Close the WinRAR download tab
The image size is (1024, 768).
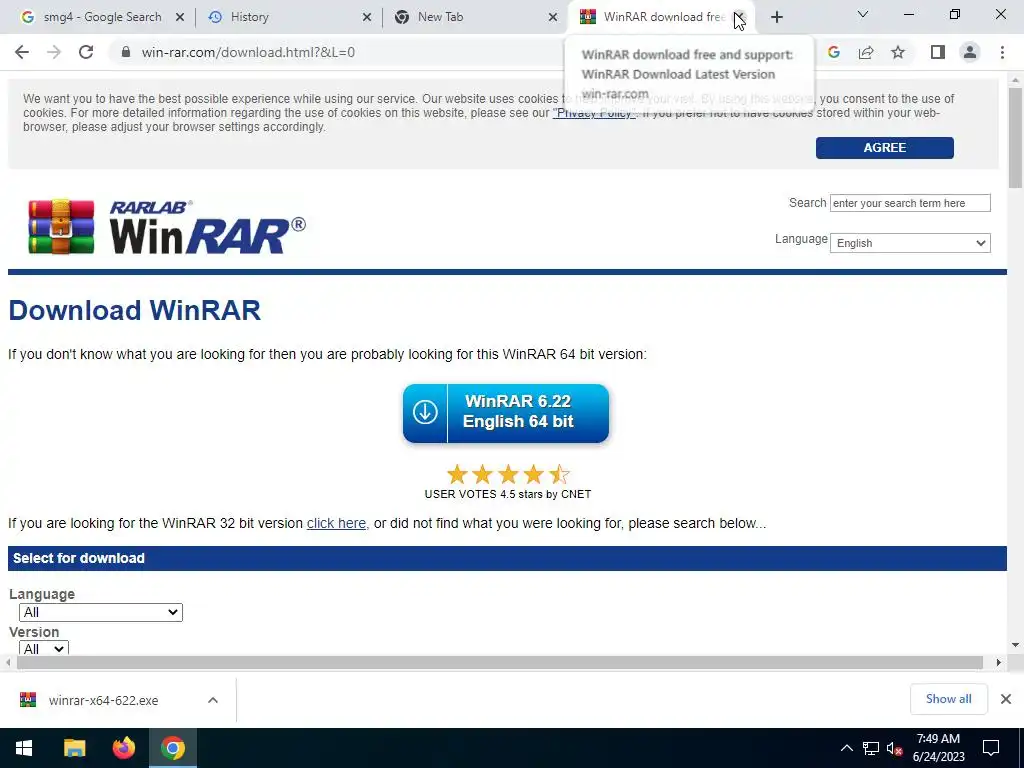[739, 17]
